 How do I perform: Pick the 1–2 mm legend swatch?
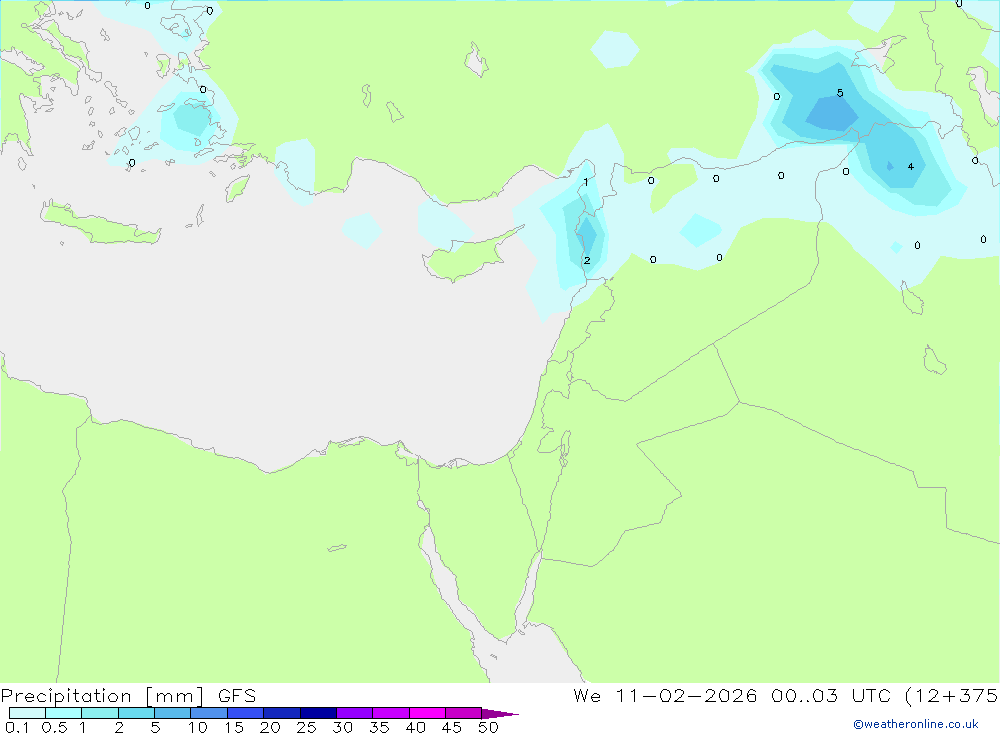click(100, 713)
